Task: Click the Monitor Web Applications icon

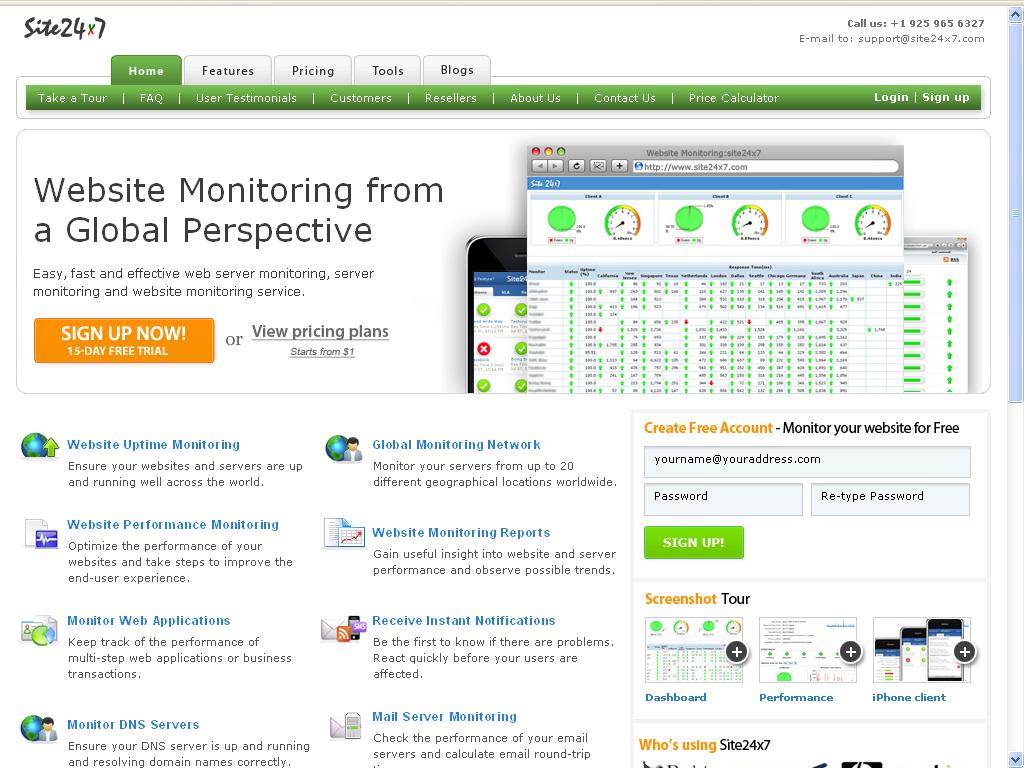Action: pyautogui.click(x=40, y=631)
